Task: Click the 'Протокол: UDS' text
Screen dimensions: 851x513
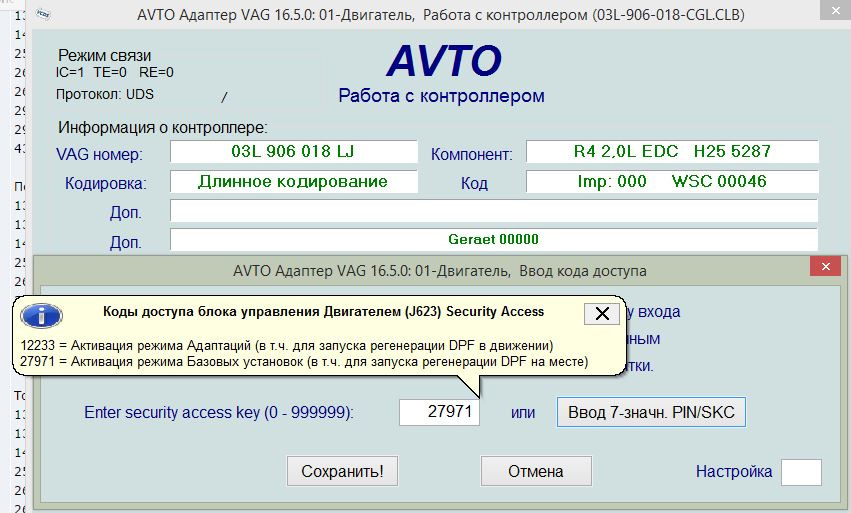Action: click(105, 94)
